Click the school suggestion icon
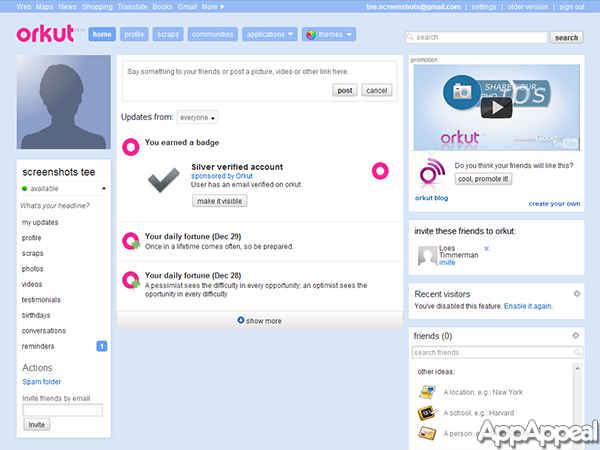The height and width of the screenshot is (450, 600). (426, 412)
